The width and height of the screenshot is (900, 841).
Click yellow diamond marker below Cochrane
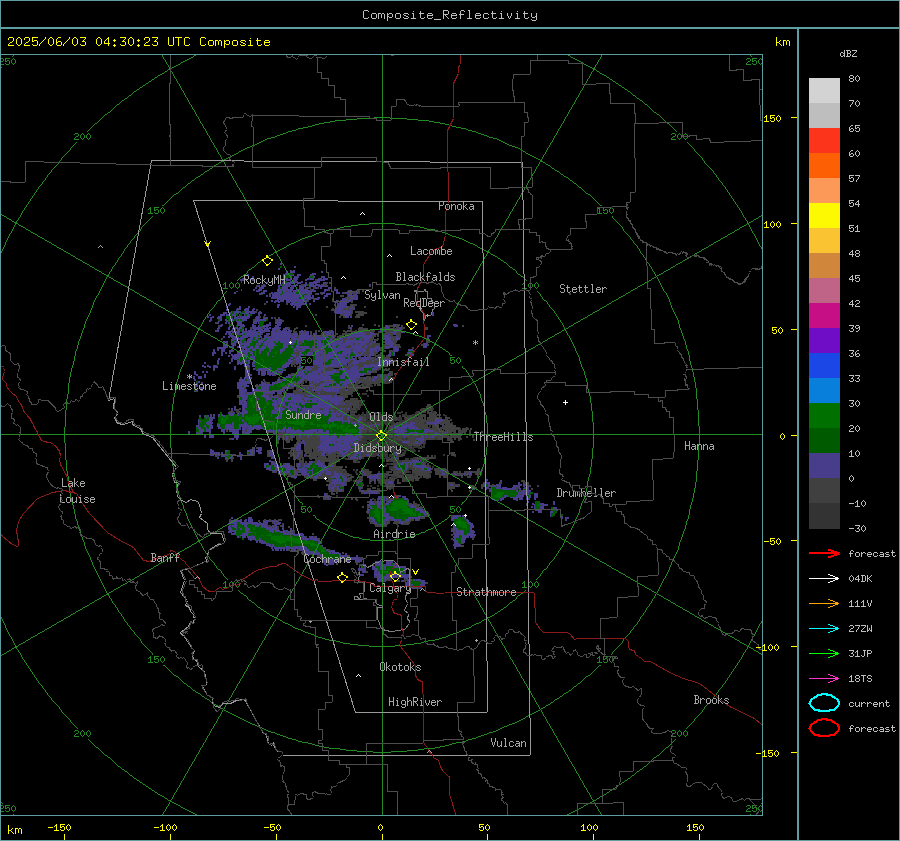click(x=342, y=577)
